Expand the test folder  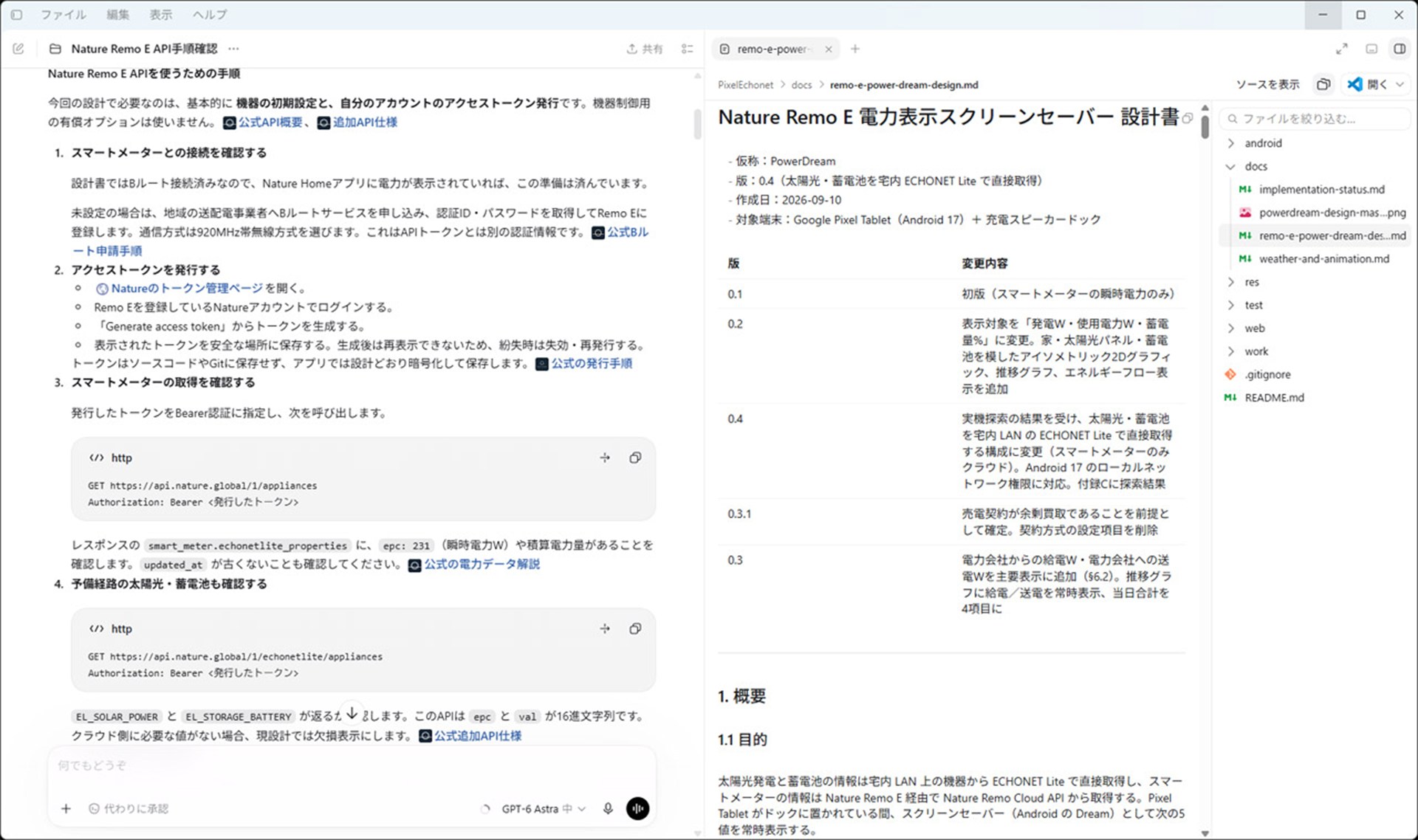point(1315,305)
